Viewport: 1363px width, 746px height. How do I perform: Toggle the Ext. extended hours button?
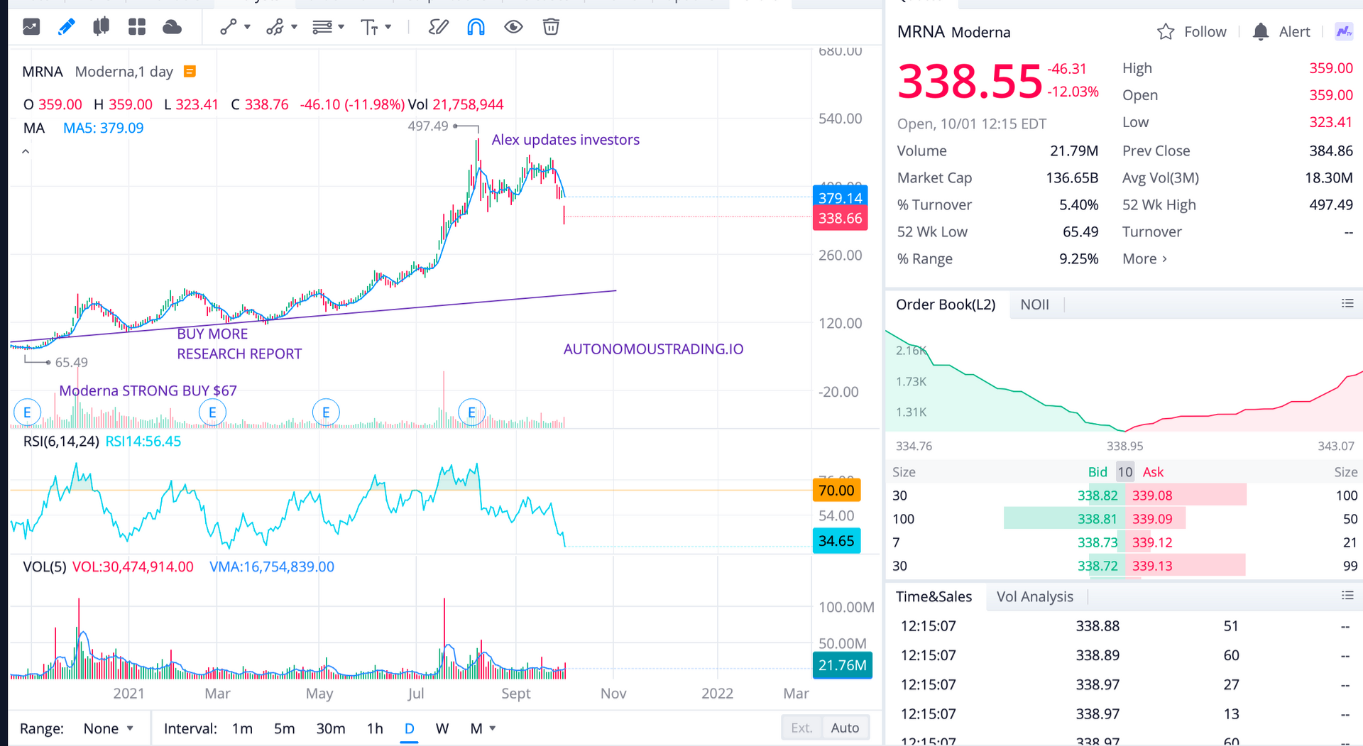[802, 728]
